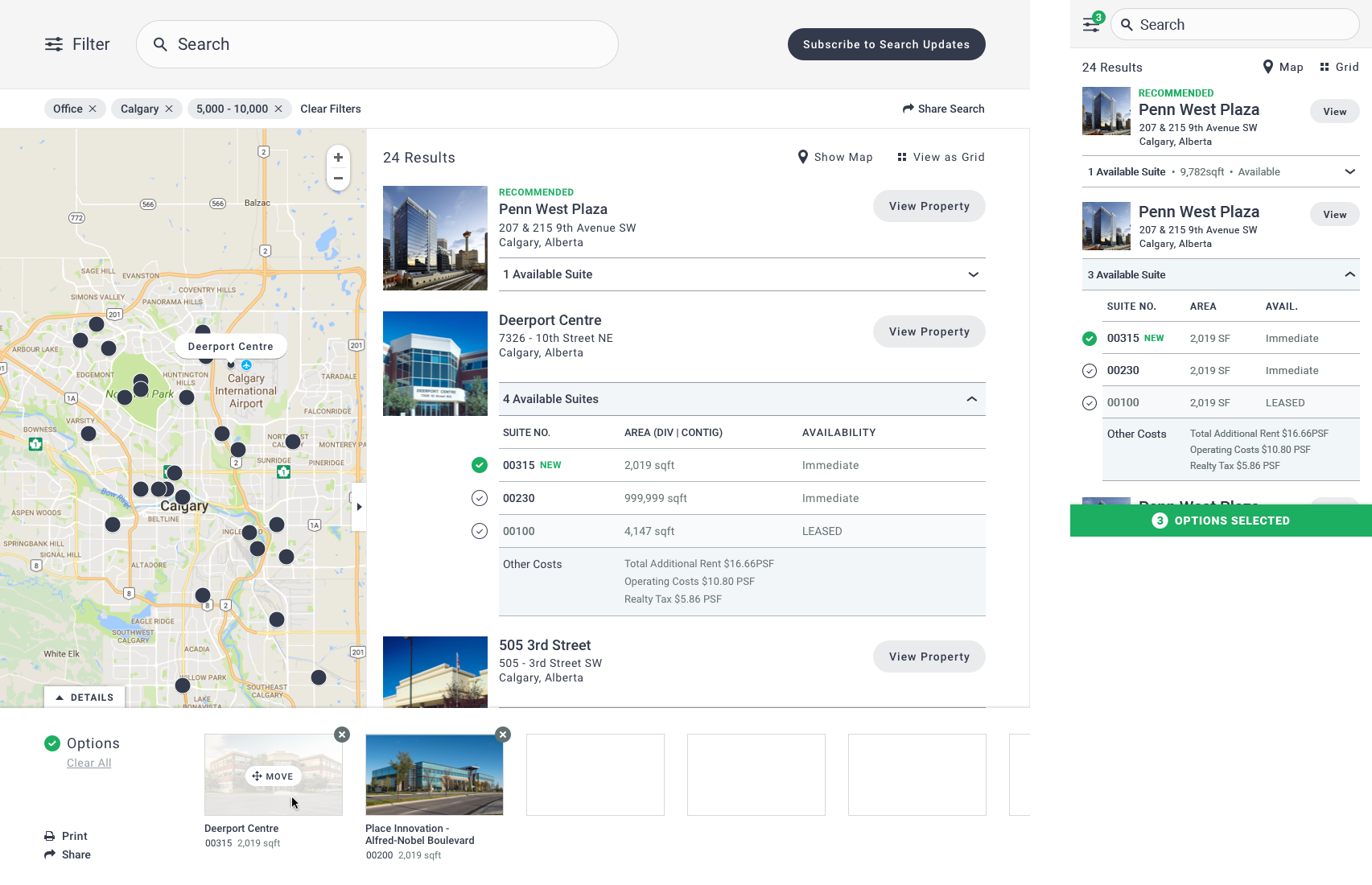The height and width of the screenshot is (885, 1372).
Task: Open the Filter panel
Action: (x=77, y=44)
